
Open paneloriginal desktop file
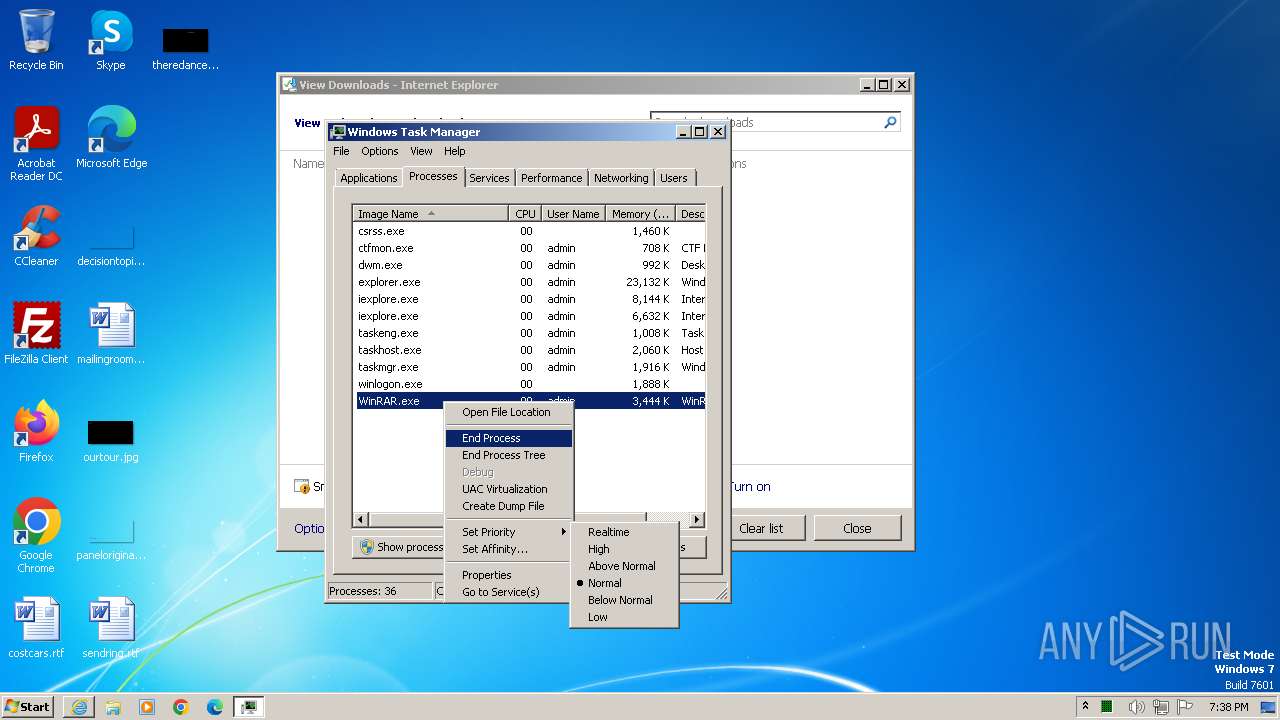click(x=111, y=538)
